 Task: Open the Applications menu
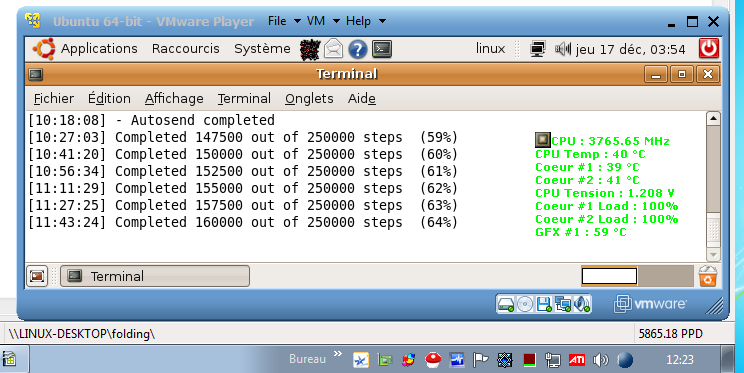[x=99, y=48]
